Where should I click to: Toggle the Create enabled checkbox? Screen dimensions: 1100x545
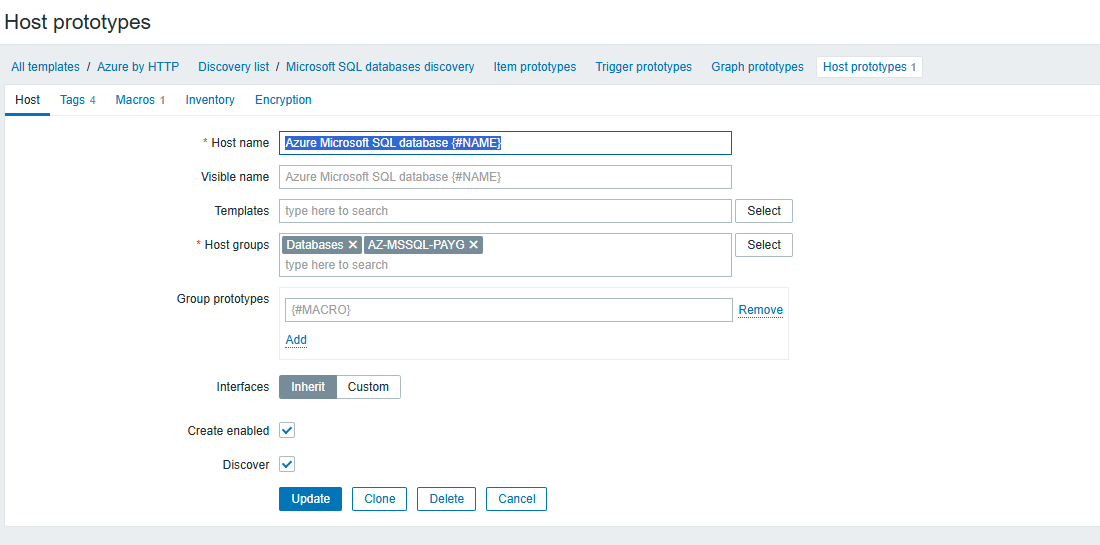point(287,431)
